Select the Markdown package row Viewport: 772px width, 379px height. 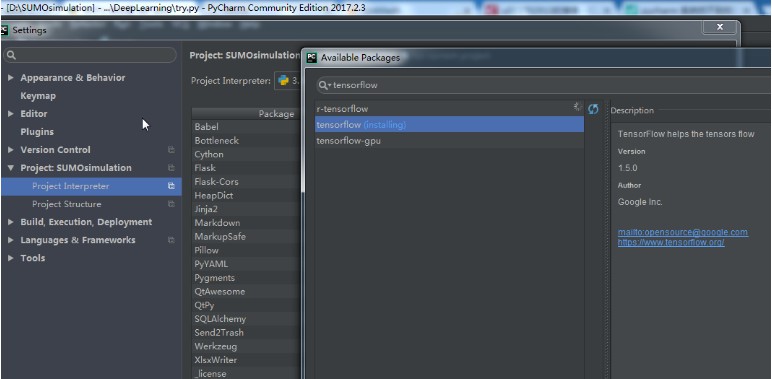click(x=247, y=223)
